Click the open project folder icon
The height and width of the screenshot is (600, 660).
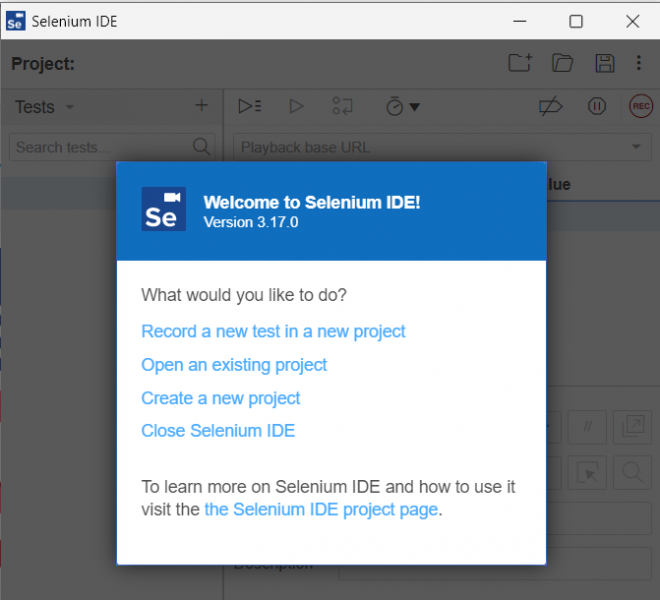pos(563,63)
